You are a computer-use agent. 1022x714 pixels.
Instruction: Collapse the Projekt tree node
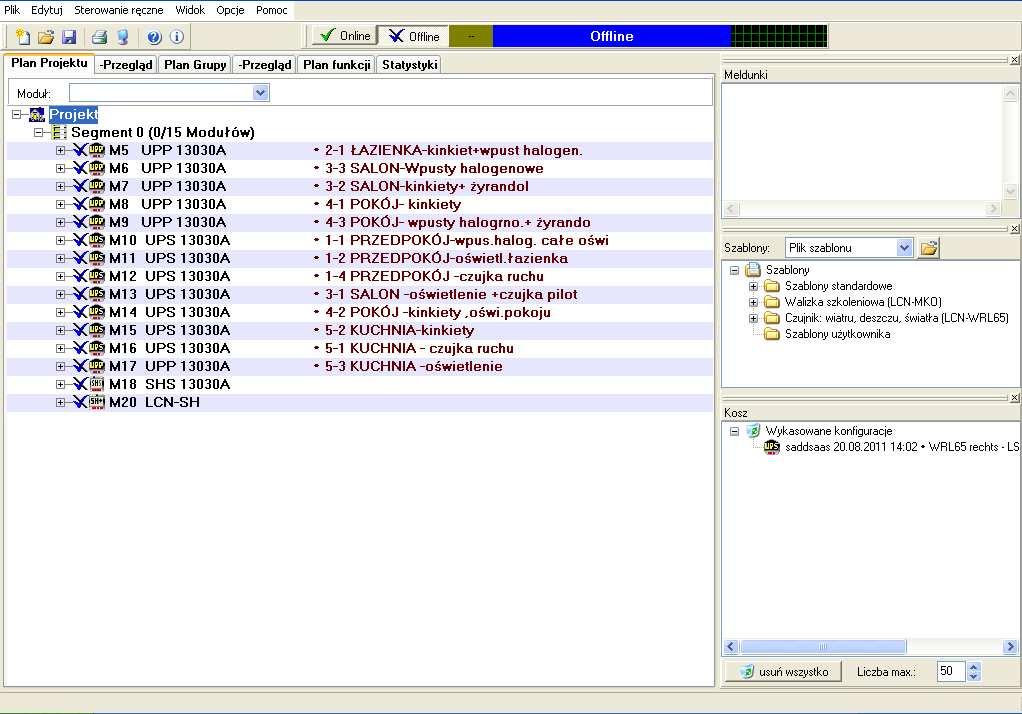coord(17,115)
